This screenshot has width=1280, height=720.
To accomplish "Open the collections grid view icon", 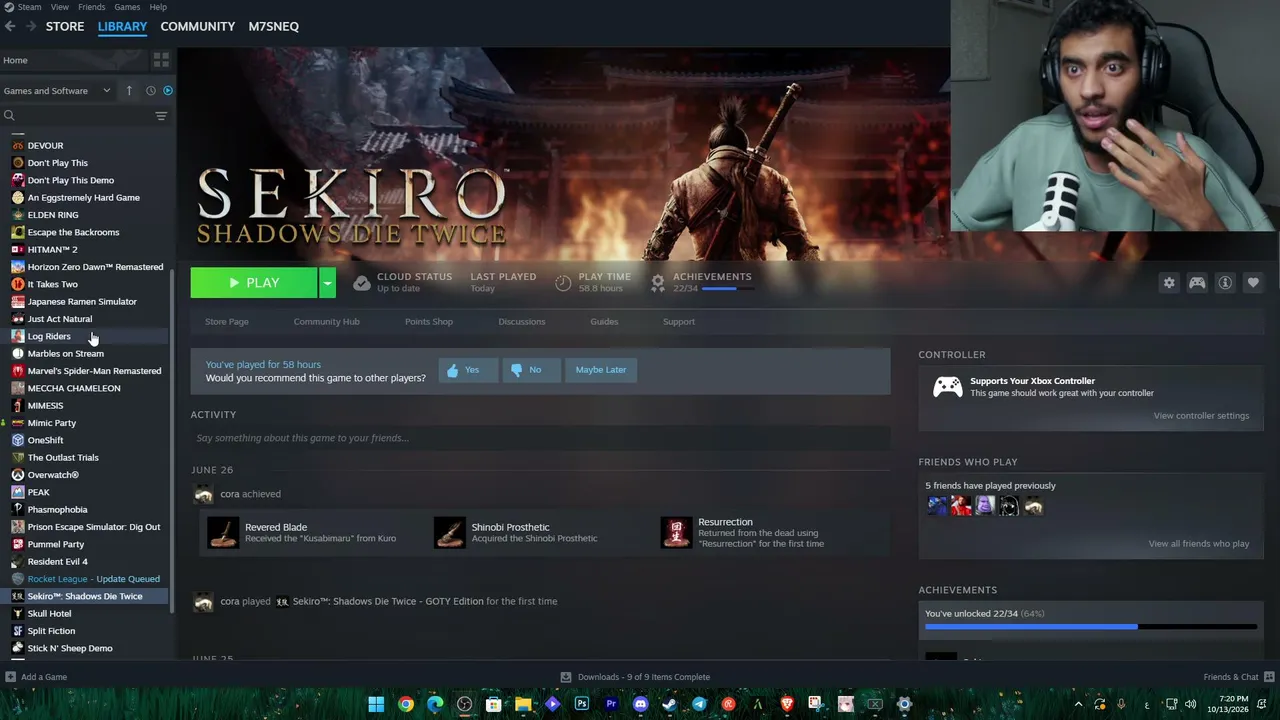I will click(161, 60).
